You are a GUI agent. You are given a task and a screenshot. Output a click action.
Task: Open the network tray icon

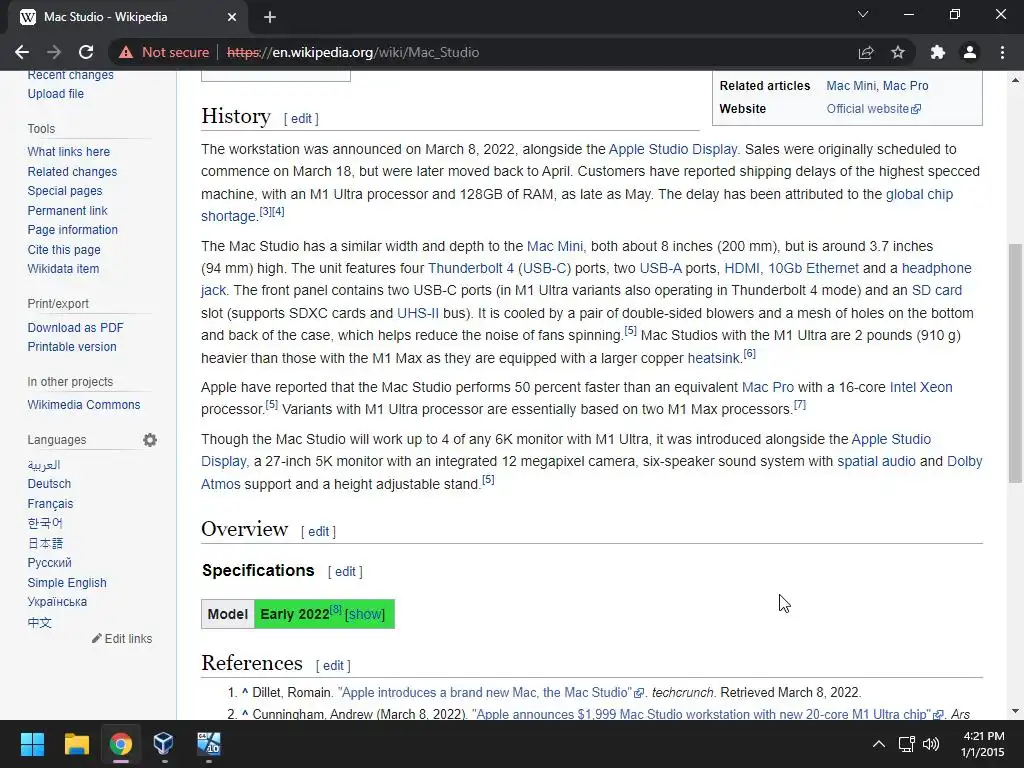(x=906, y=744)
